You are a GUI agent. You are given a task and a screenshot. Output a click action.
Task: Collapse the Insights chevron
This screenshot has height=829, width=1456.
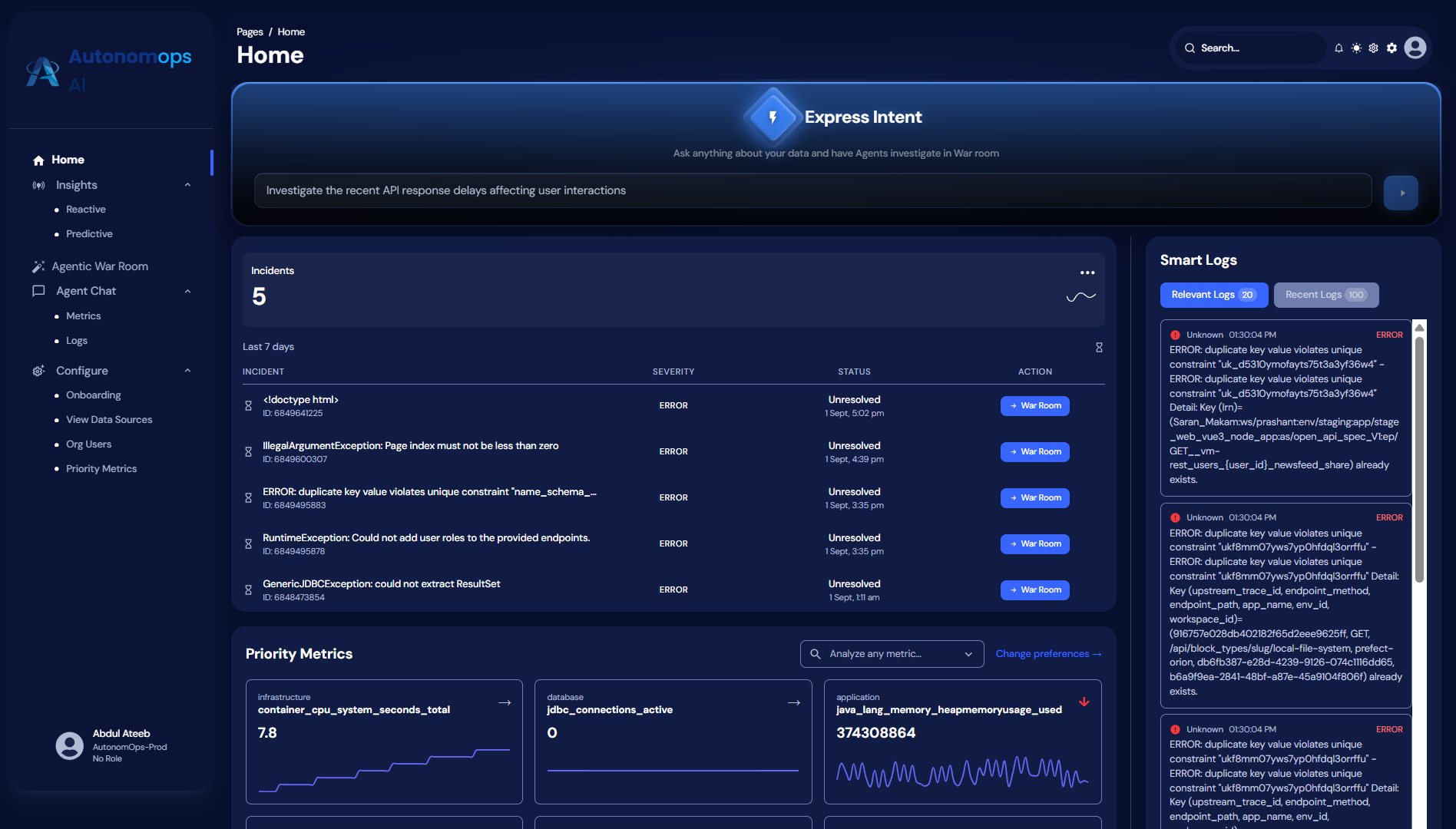tap(187, 185)
